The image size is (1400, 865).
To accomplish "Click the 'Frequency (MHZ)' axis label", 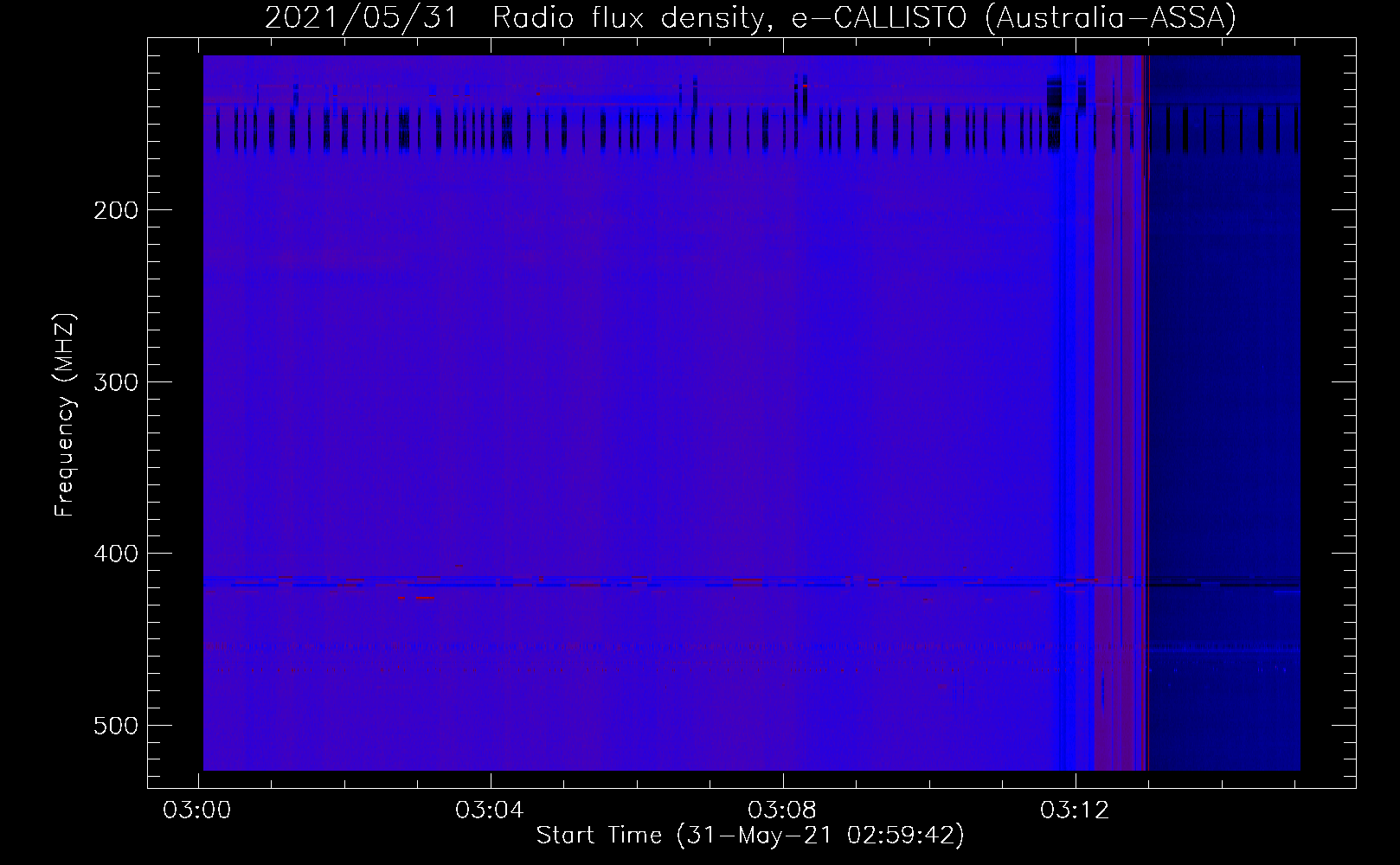I will 65,415.
